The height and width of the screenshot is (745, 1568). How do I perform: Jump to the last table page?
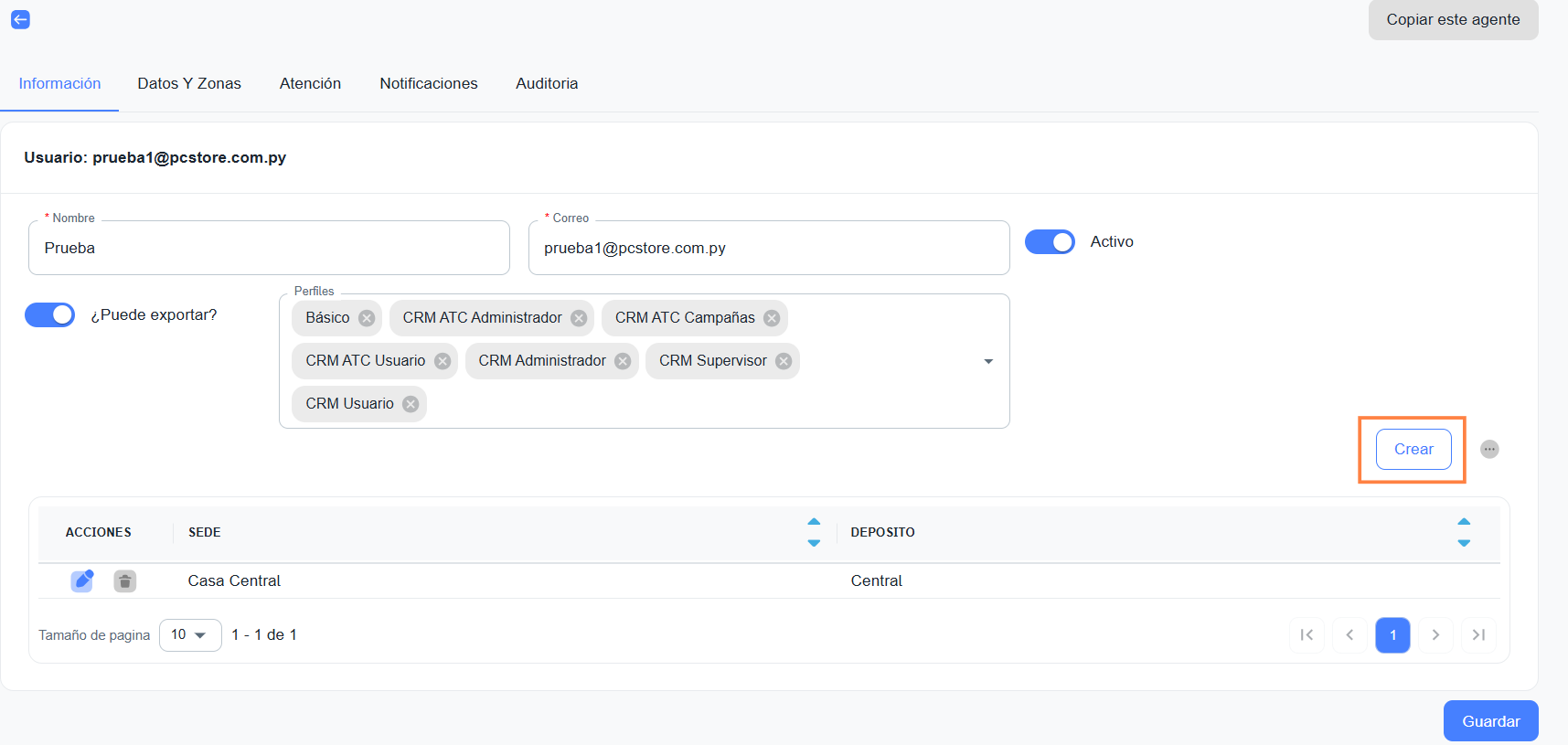(x=1478, y=635)
